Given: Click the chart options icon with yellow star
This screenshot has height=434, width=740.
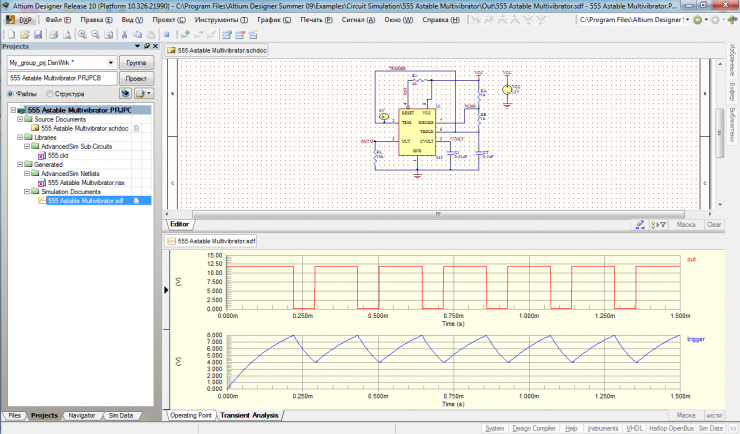Looking at the screenshot, I should (253, 35).
